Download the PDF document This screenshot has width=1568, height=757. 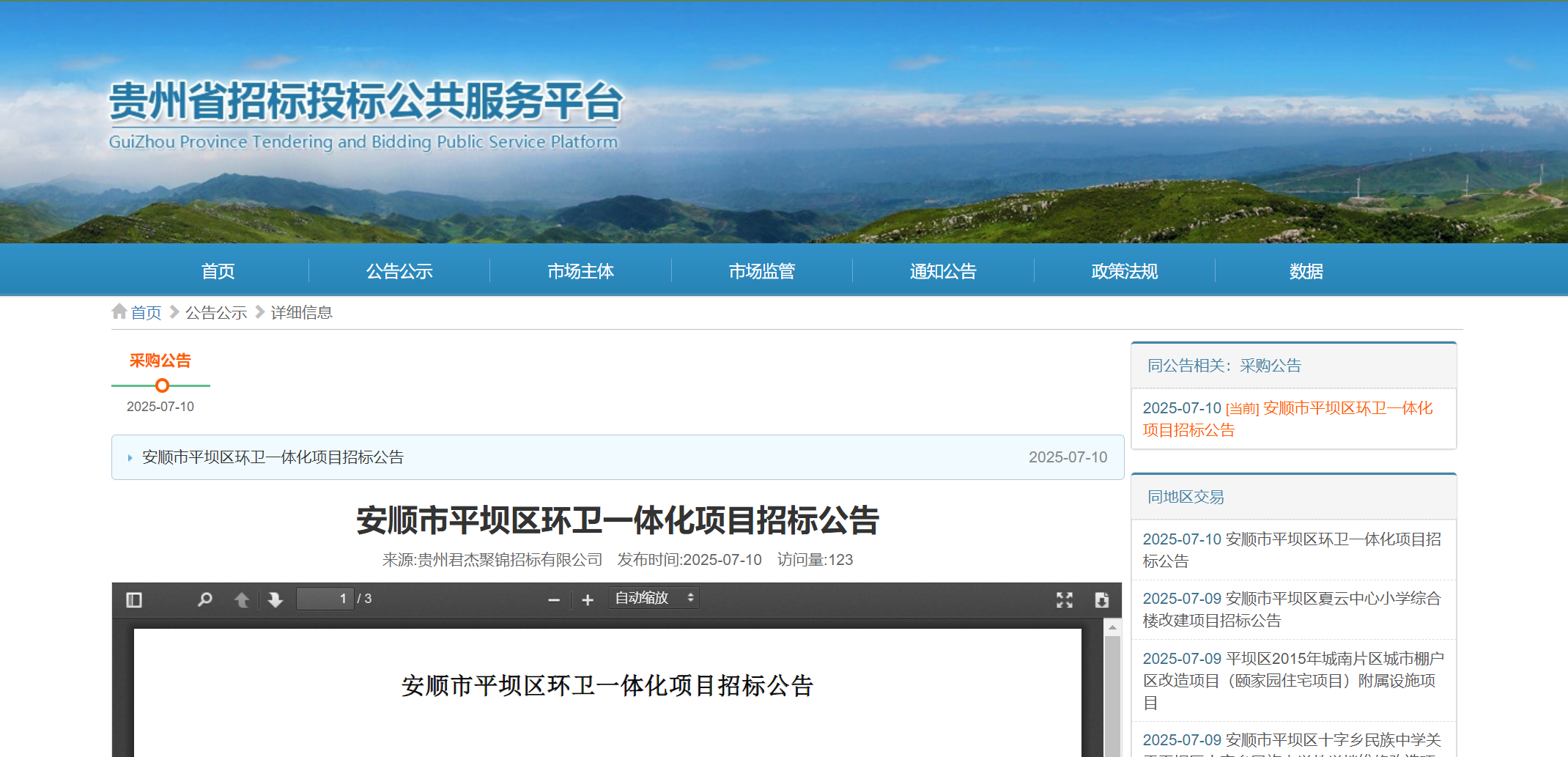(1101, 600)
